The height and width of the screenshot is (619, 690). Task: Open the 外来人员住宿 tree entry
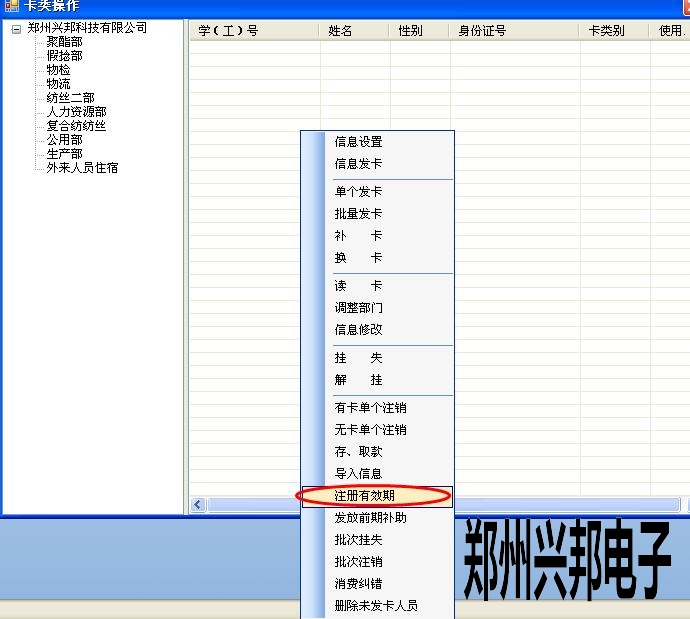(82, 168)
